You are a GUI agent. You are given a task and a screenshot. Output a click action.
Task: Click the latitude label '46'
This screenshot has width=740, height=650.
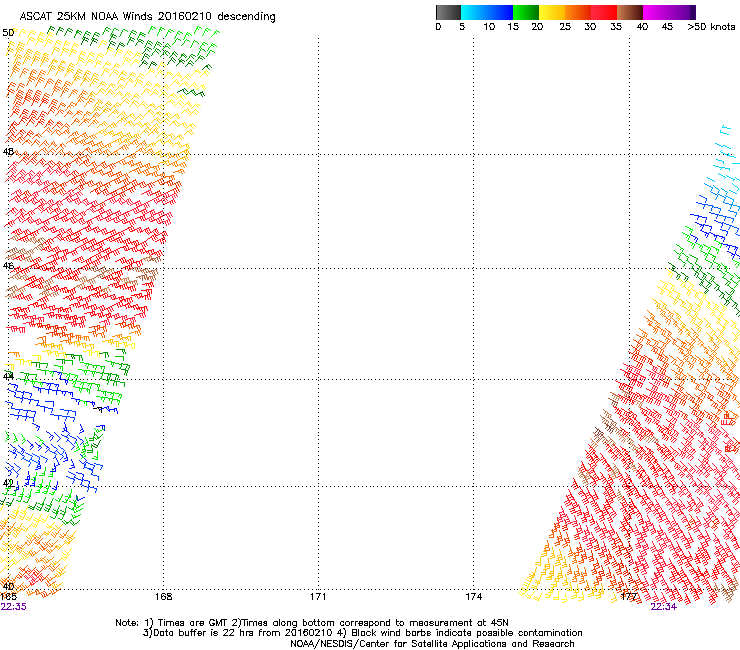tap(8, 266)
